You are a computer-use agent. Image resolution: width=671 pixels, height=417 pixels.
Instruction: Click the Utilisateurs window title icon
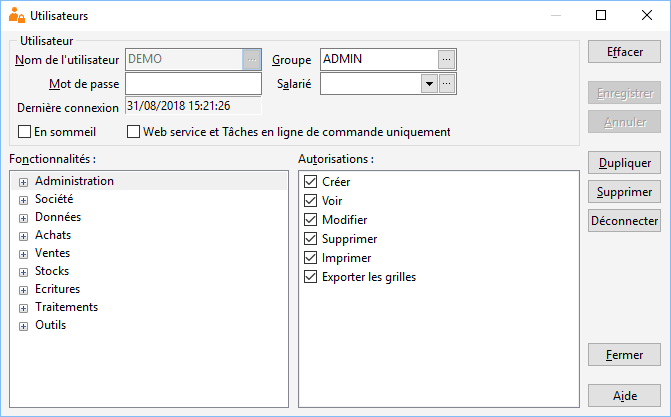click(x=17, y=15)
